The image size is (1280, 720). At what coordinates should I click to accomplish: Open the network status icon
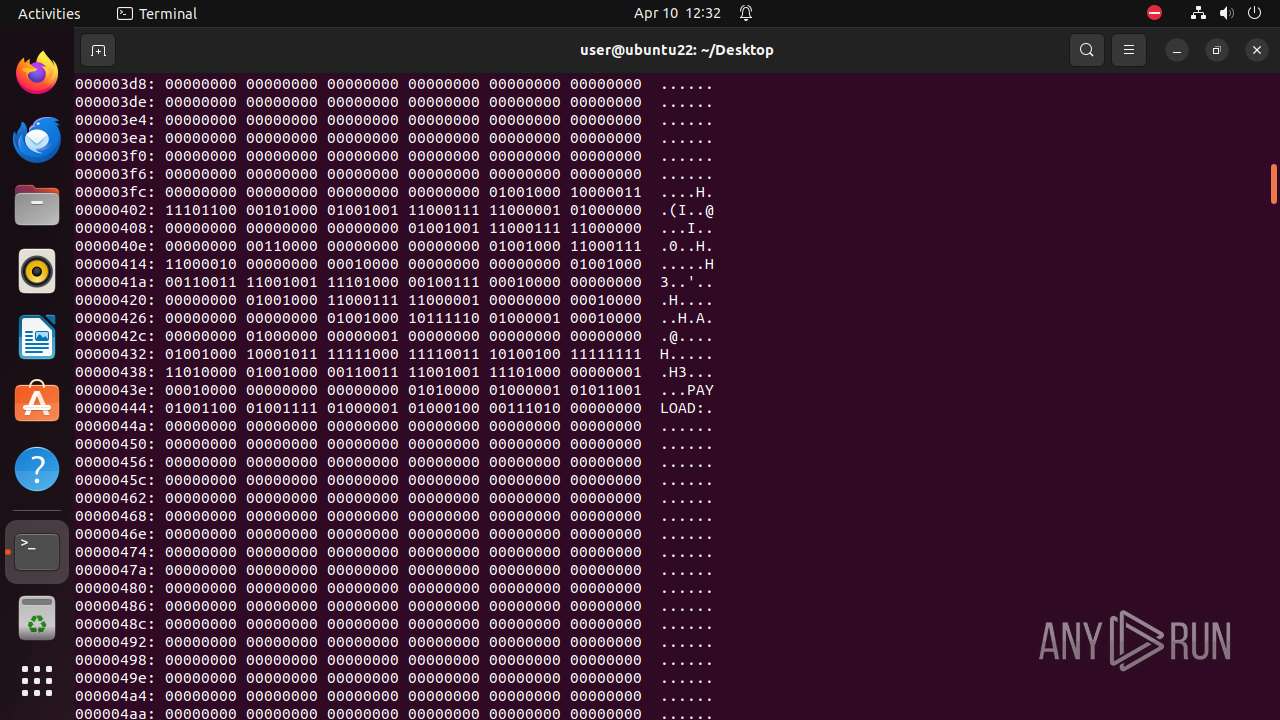(x=1198, y=13)
